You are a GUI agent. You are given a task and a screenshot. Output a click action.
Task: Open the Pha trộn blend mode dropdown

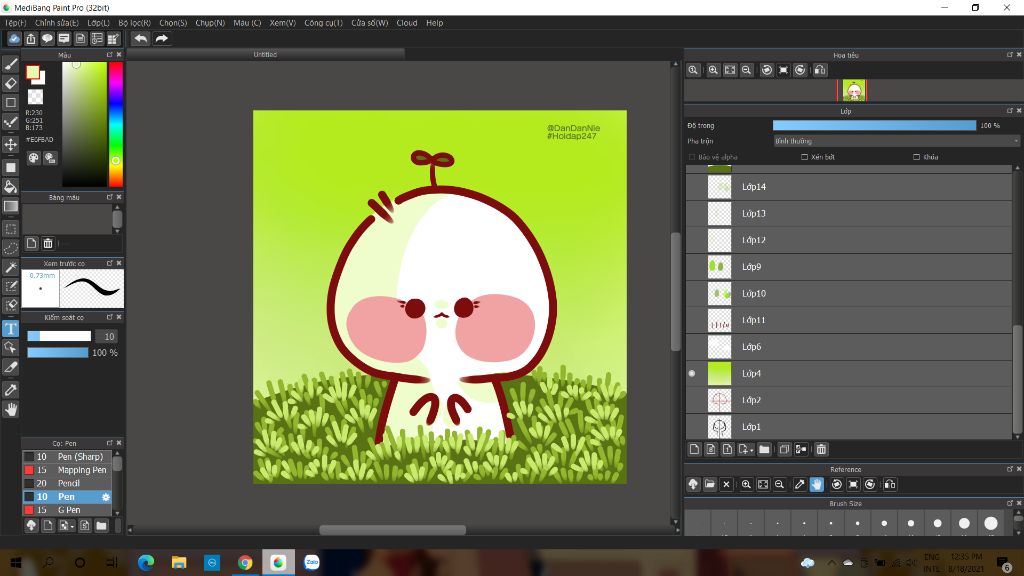pyautogui.click(x=895, y=141)
